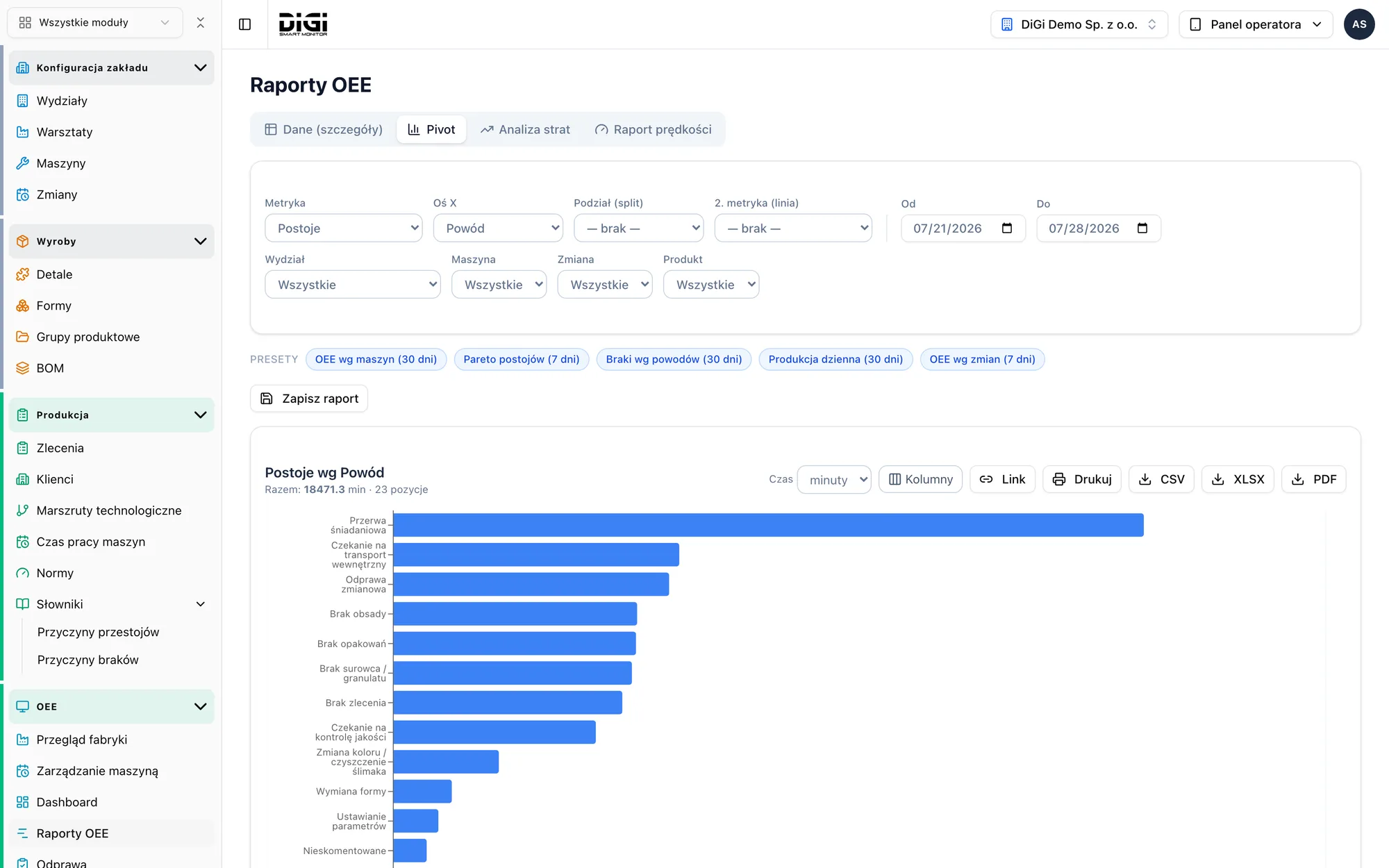Apply the Pareto postojów (7 dni) preset
1389x868 pixels.
coord(522,360)
